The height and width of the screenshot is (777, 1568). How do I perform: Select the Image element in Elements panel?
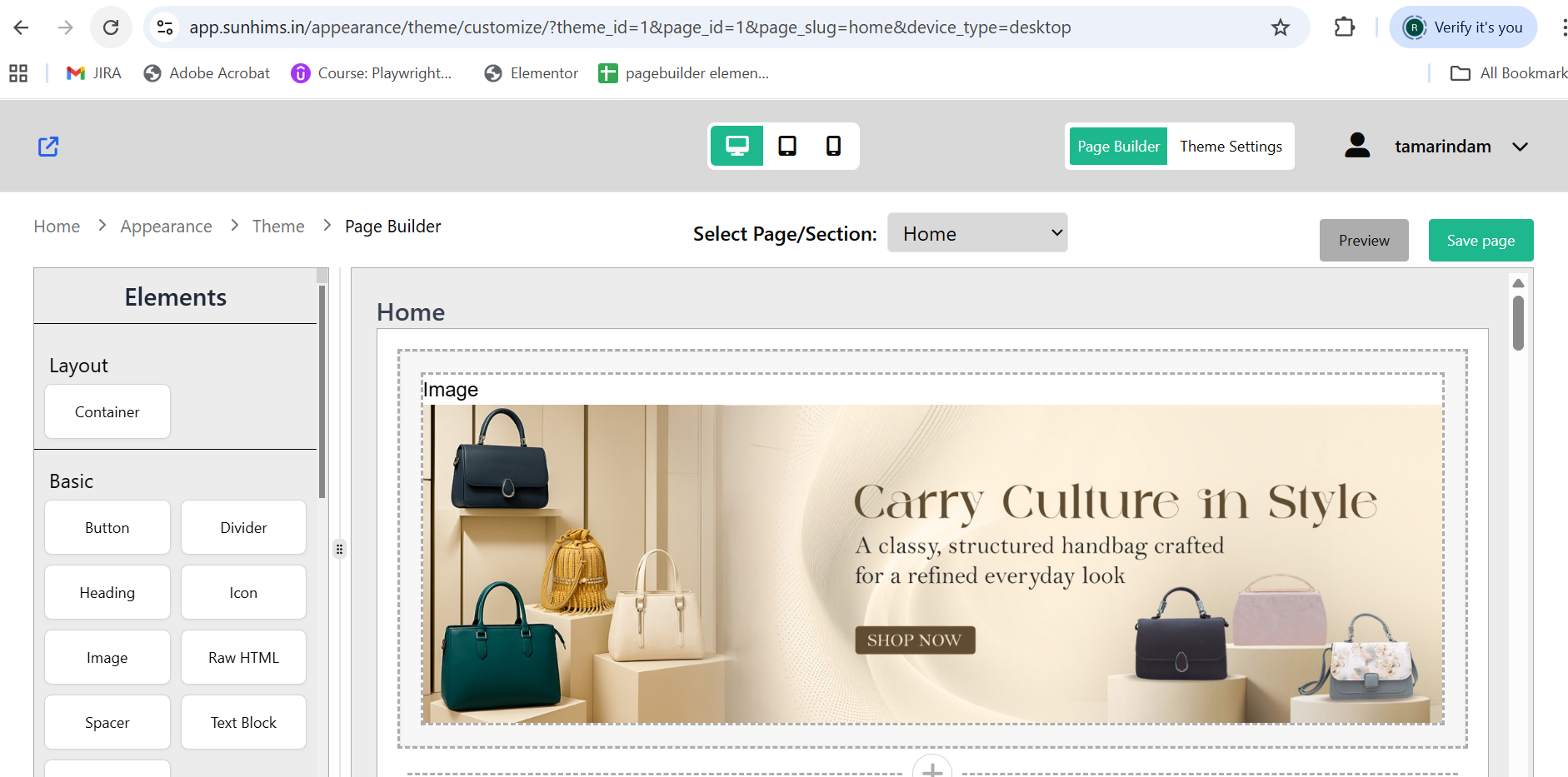(107, 657)
